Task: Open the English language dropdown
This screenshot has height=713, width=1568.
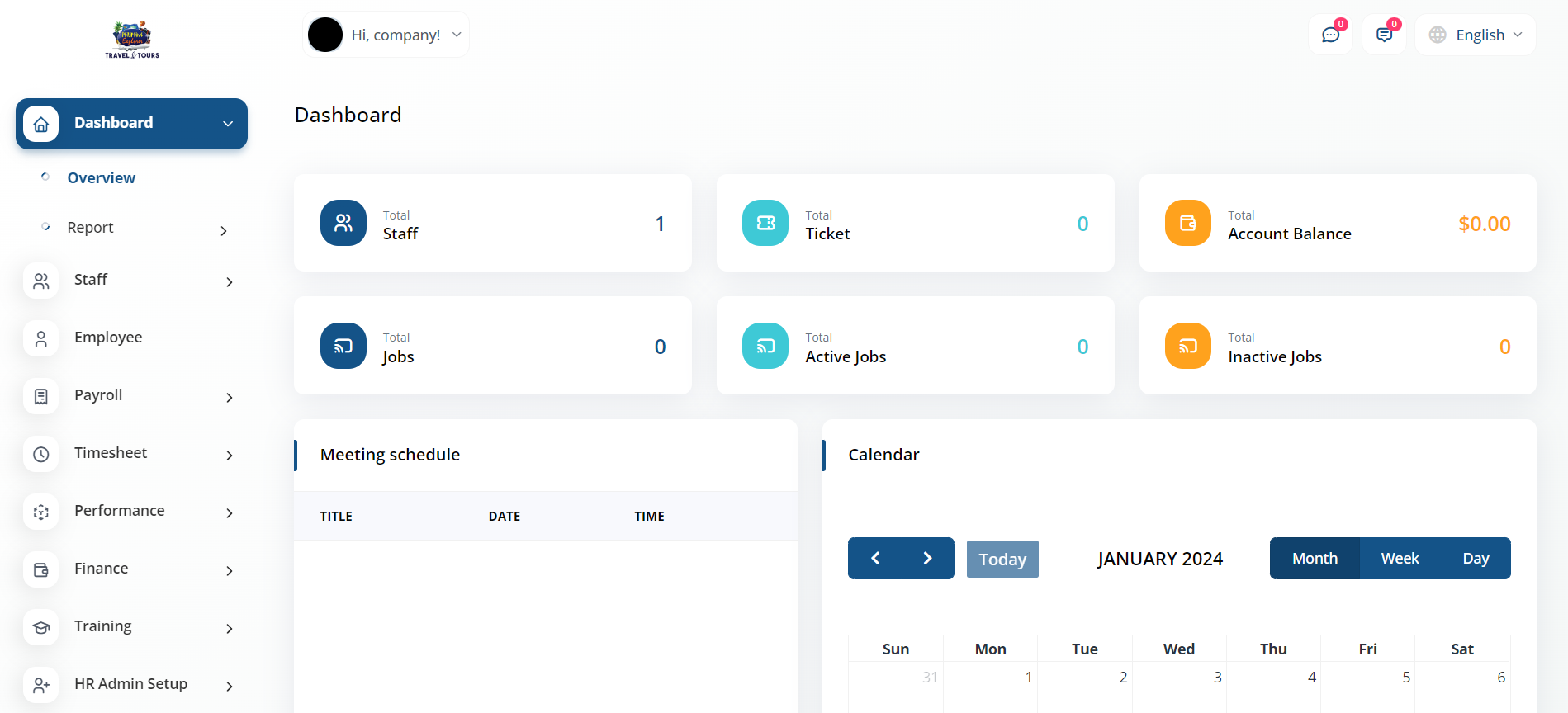Action: pos(1476,35)
